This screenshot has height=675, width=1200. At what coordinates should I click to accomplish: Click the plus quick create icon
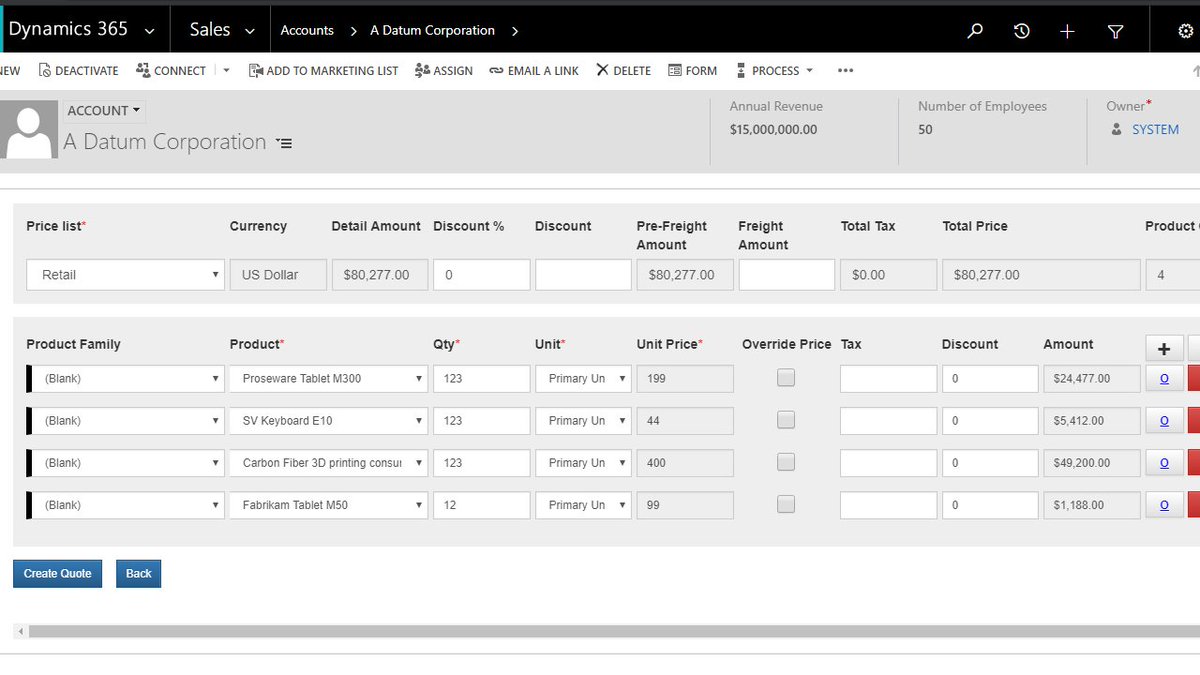pos(1067,31)
